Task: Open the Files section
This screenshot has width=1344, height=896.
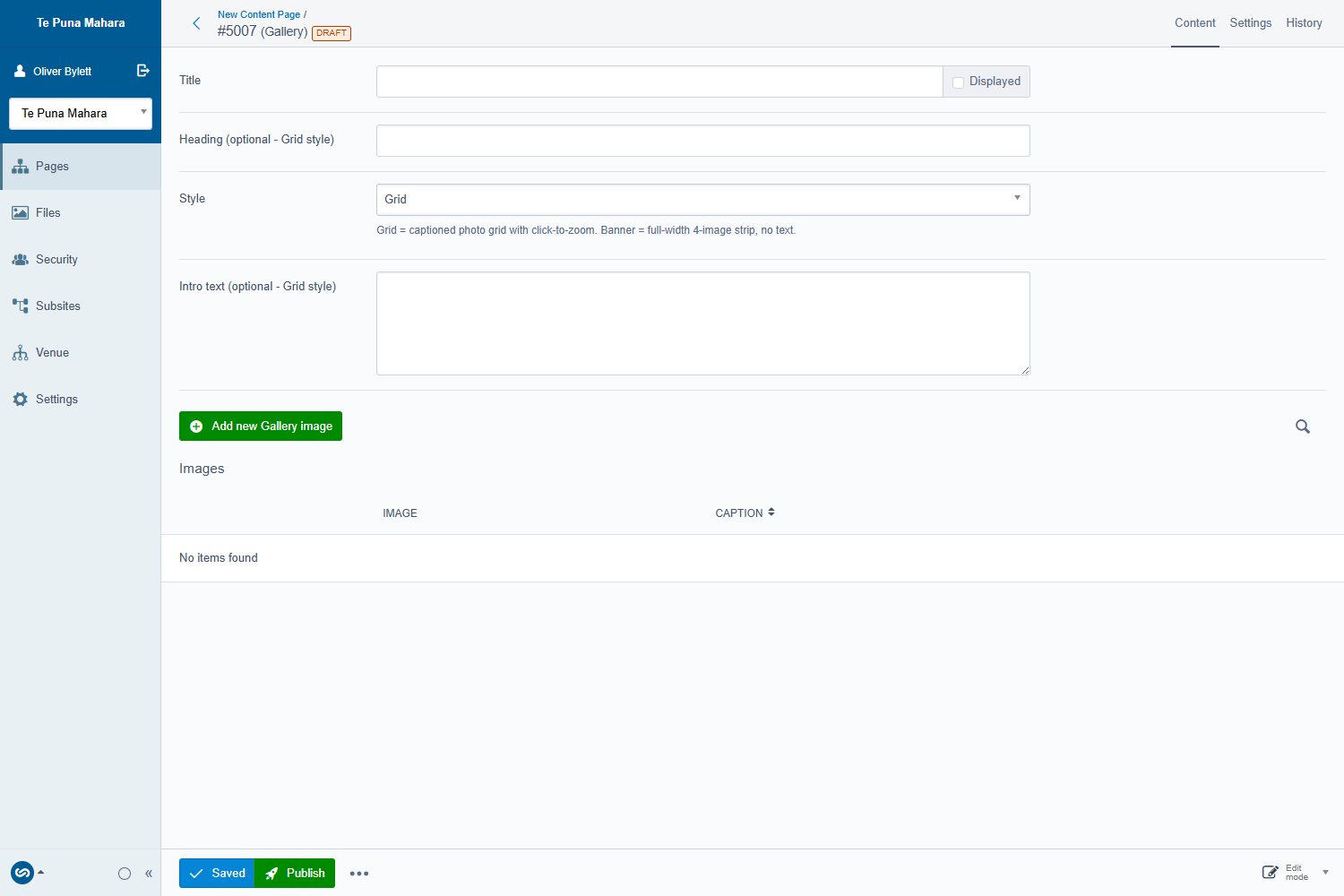Action: pyautogui.click(x=81, y=212)
